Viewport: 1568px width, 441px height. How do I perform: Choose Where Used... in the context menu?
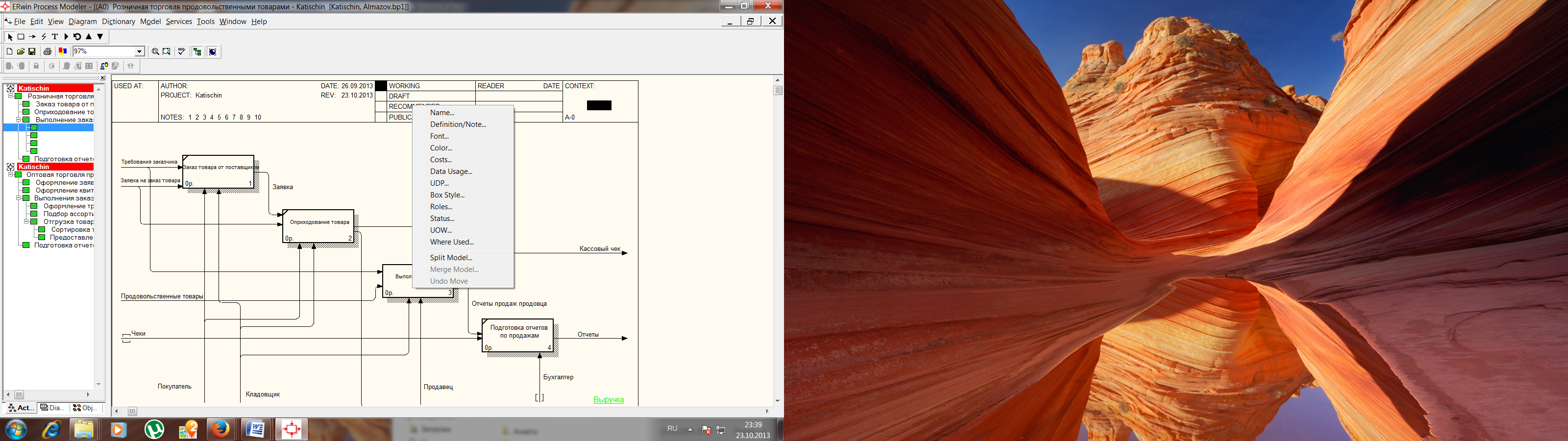(463, 243)
